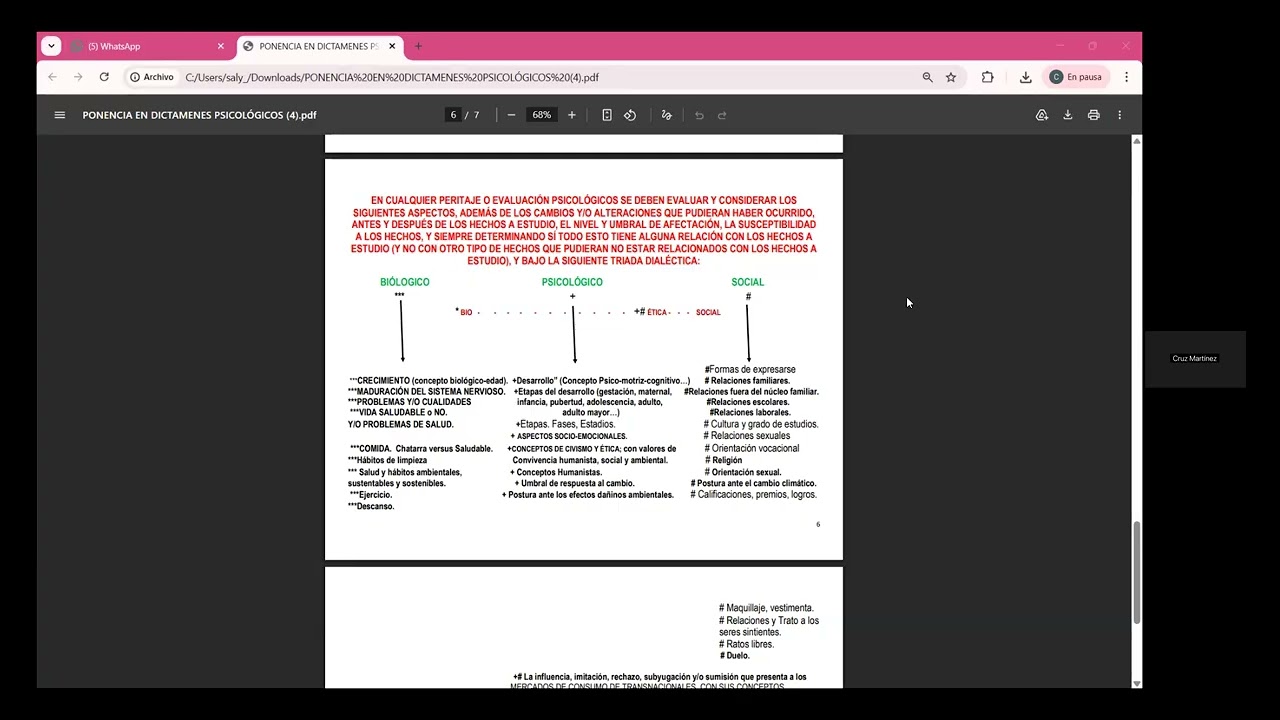
Task: Switch to the WhatsApp tab
Action: [x=148, y=46]
